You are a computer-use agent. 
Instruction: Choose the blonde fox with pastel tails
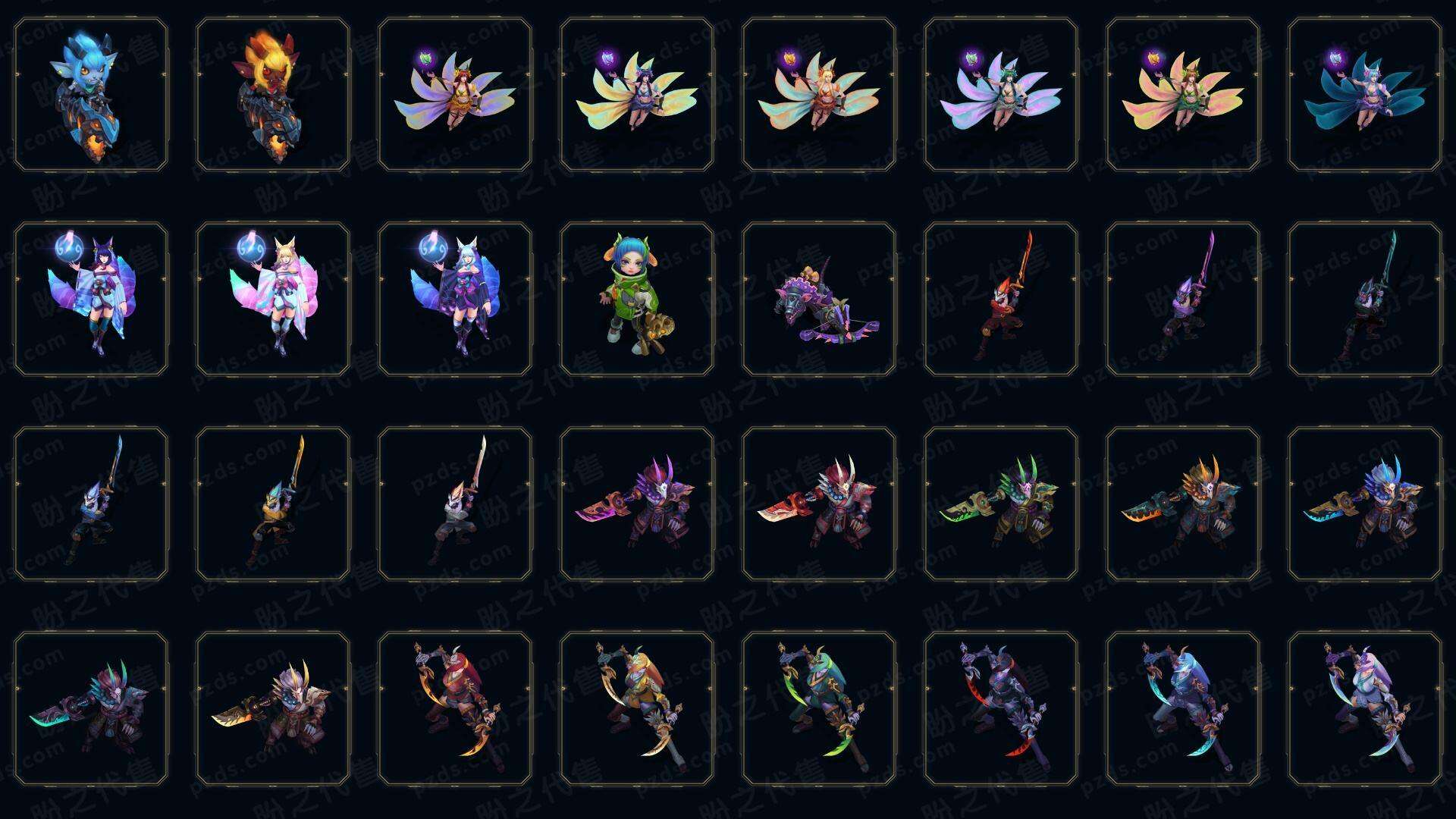coord(819,95)
